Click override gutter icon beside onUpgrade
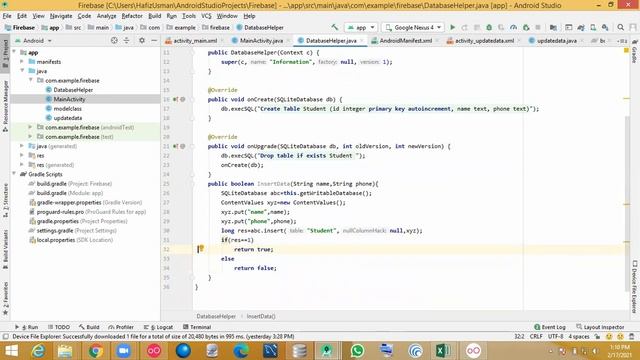The width and height of the screenshot is (640, 360). click(175, 146)
